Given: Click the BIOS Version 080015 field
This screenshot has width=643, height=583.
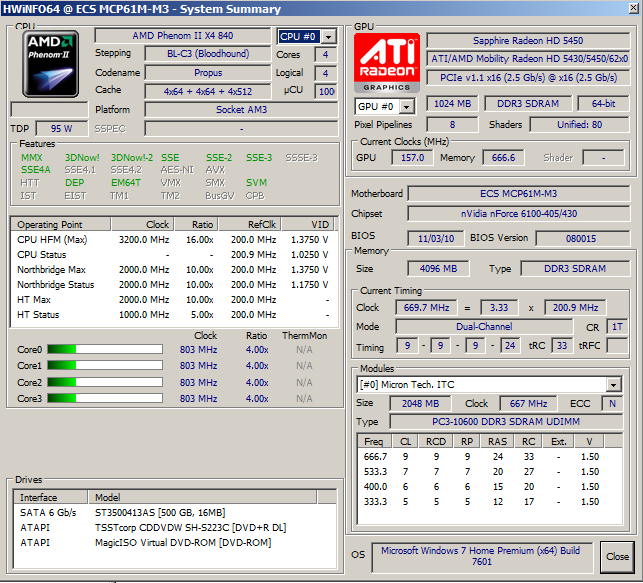Looking at the screenshot, I should [x=582, y=238].
